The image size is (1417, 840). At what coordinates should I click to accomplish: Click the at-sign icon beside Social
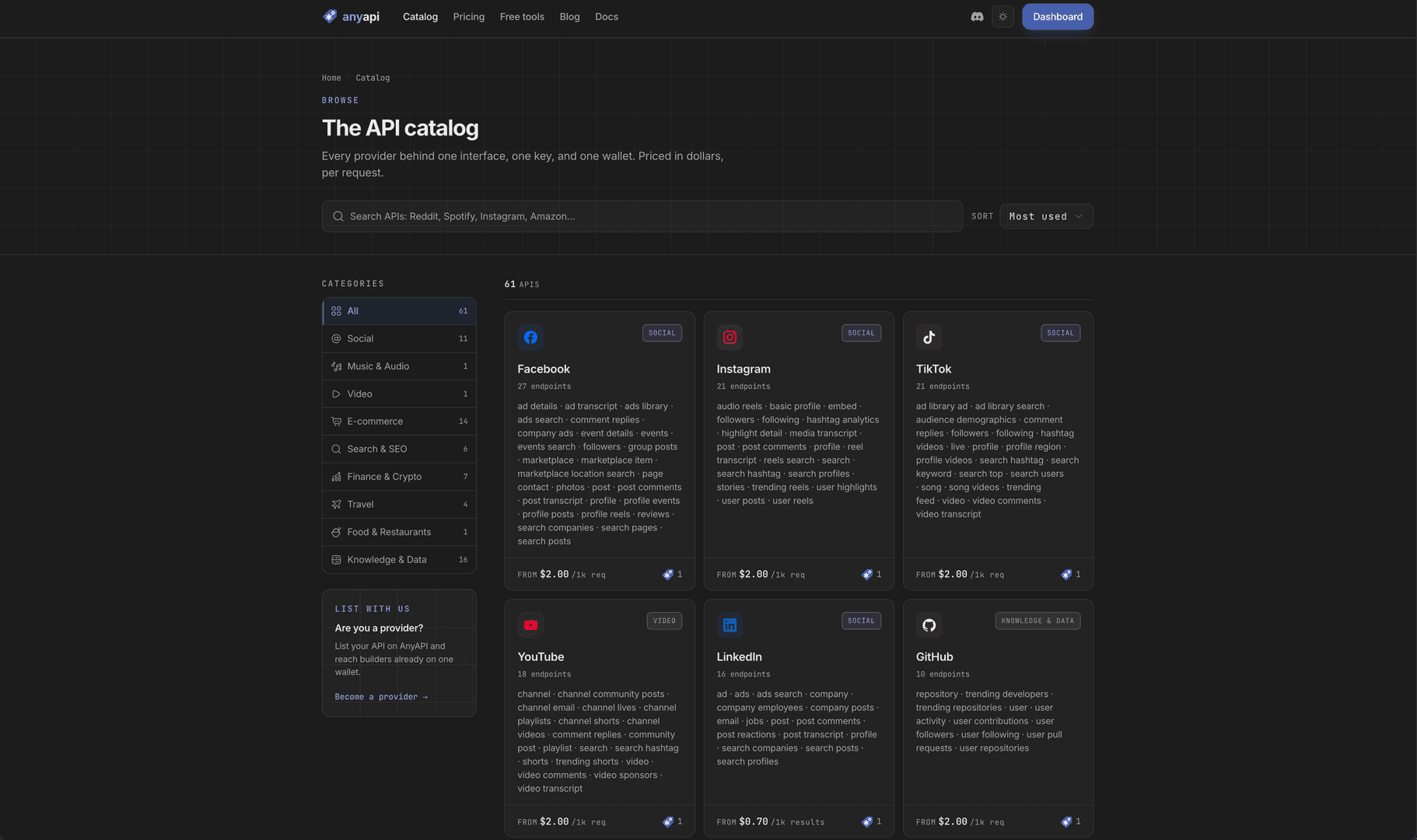[336, 338]
